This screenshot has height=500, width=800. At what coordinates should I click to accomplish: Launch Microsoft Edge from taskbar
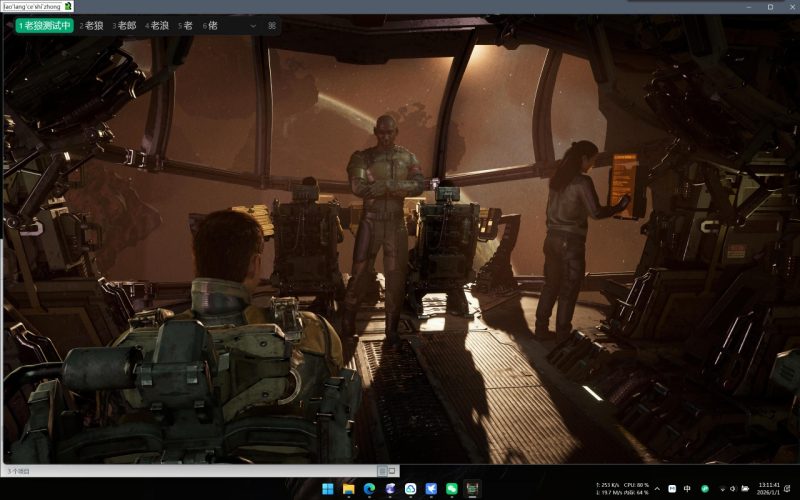pos(369,489)
